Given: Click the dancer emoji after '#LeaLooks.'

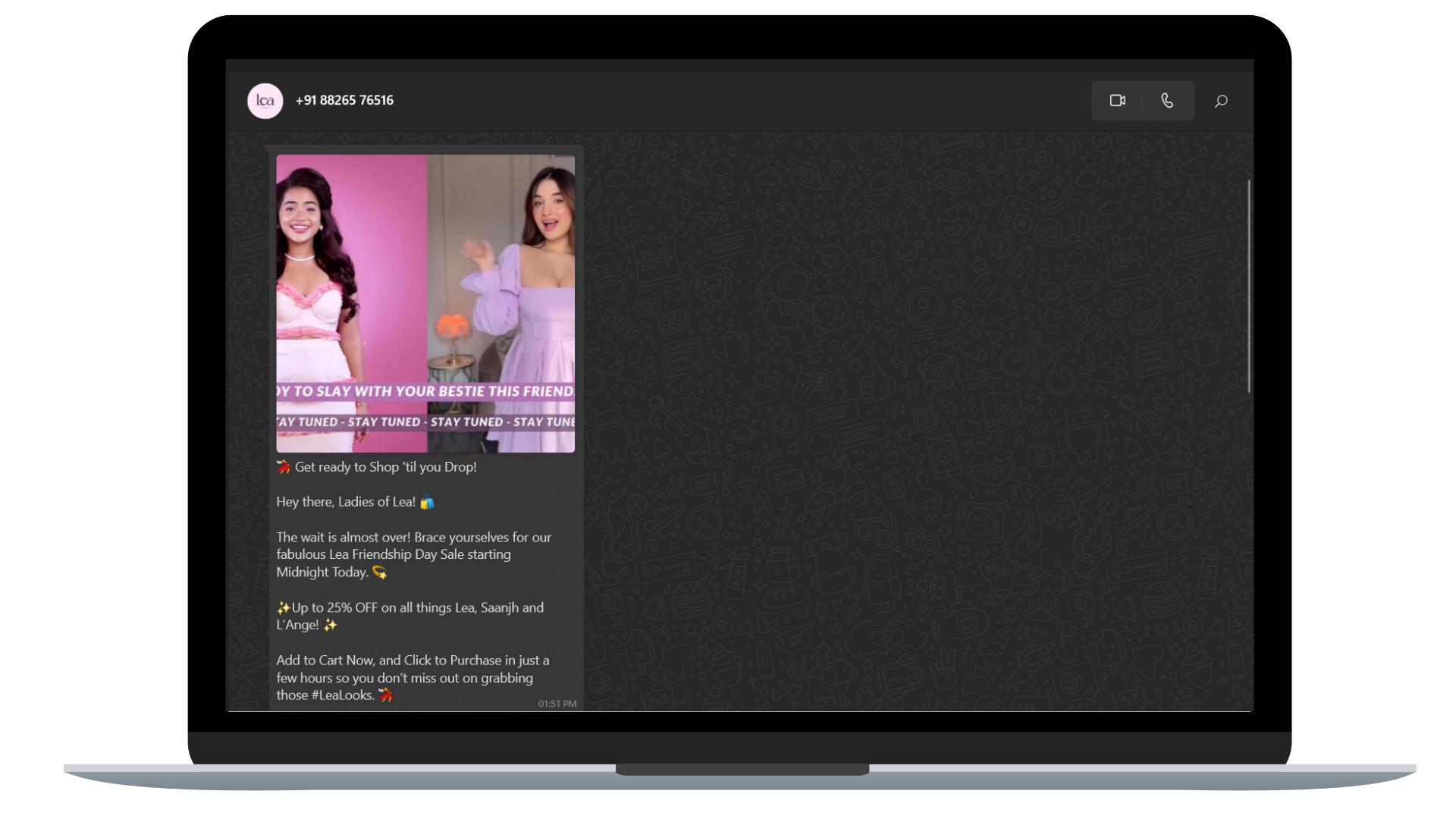Looking at the screenshot, I should [x=386, y=695].
